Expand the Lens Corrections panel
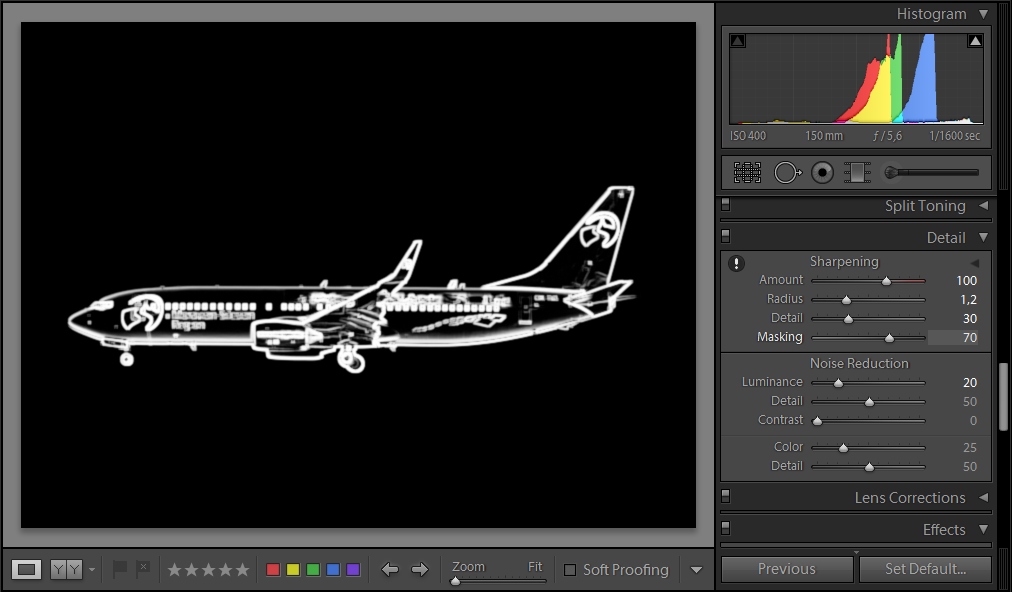 (983, 497)
